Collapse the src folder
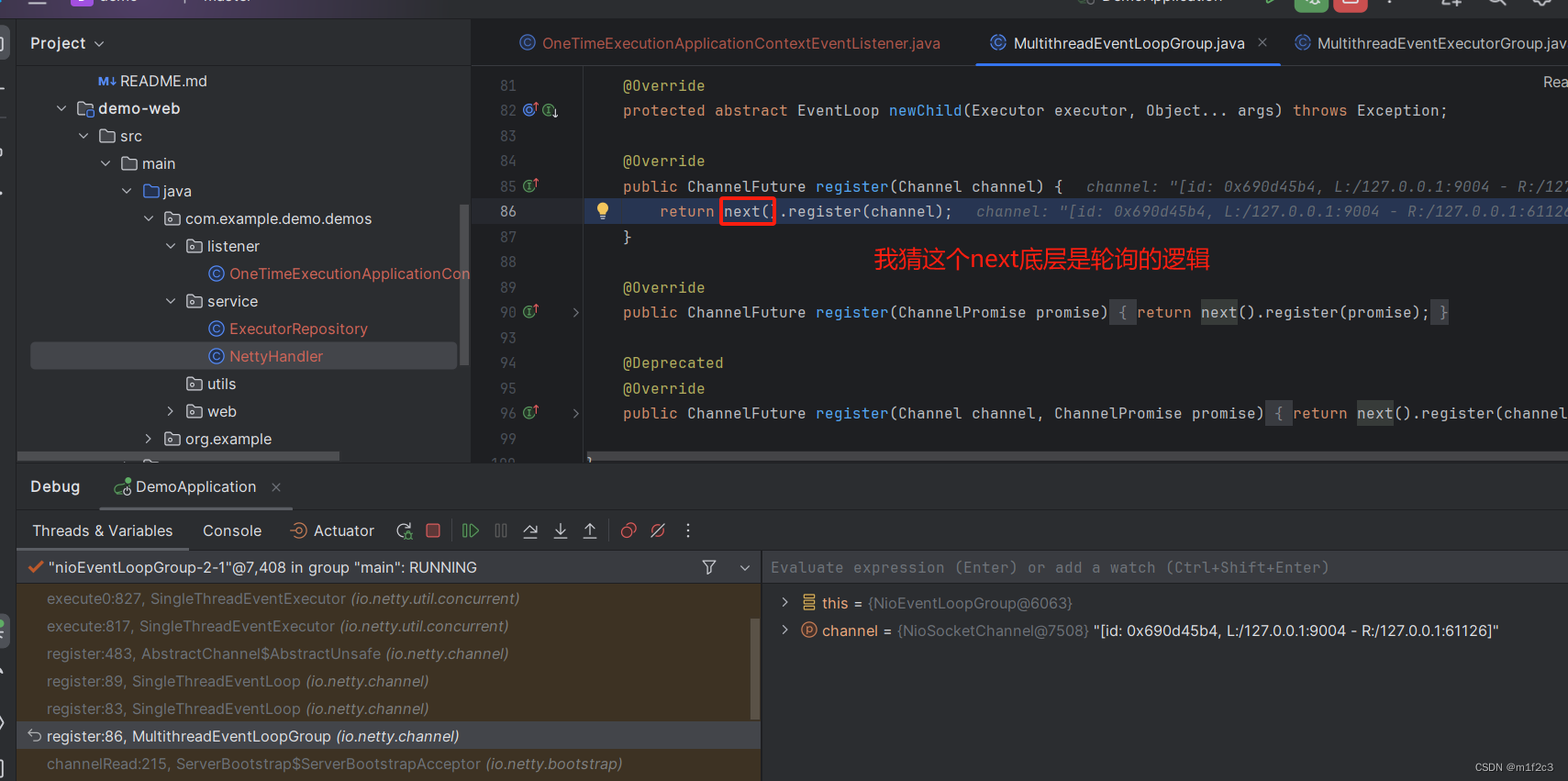Image resolution: width=1568 pixels, height=781 pixels. point(83,136)
